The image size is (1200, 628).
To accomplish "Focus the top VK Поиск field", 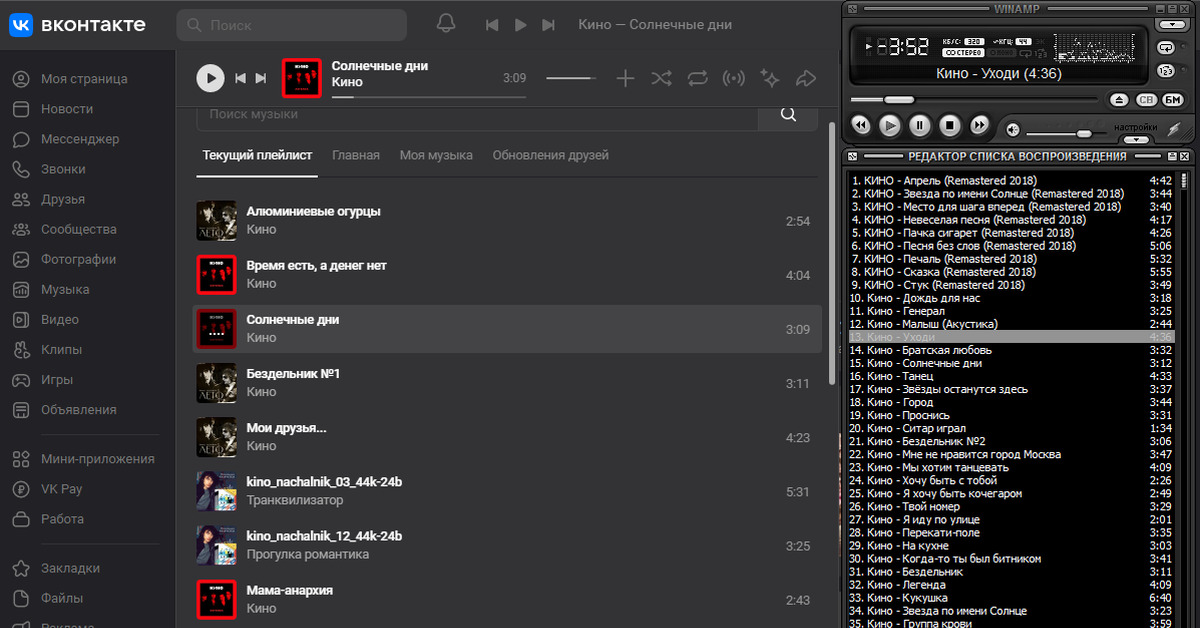I will tap(291, 25).
